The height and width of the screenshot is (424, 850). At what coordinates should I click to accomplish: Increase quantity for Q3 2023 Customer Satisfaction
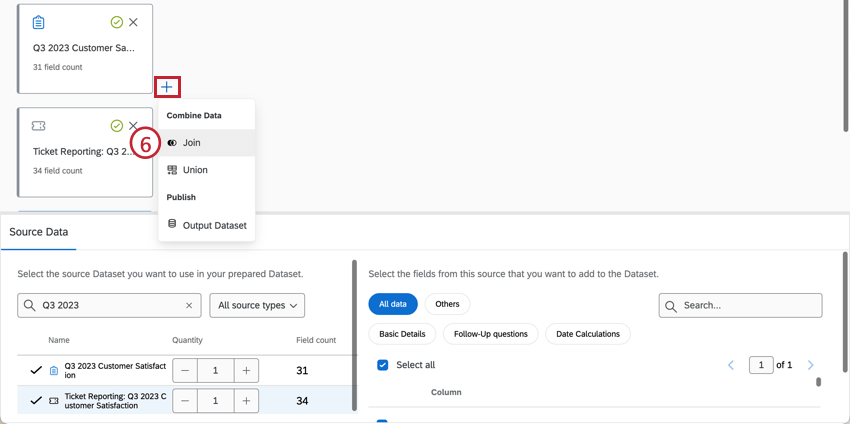pos(246,370)
